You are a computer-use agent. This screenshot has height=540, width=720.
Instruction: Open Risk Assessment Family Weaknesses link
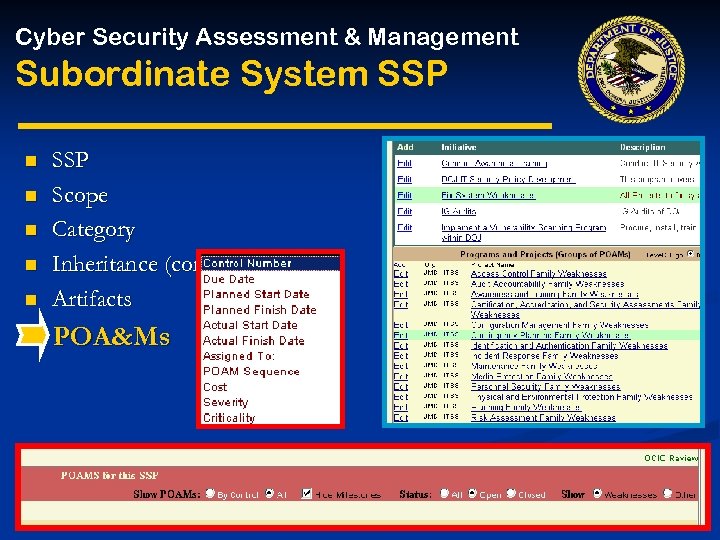tap(543, 417)
